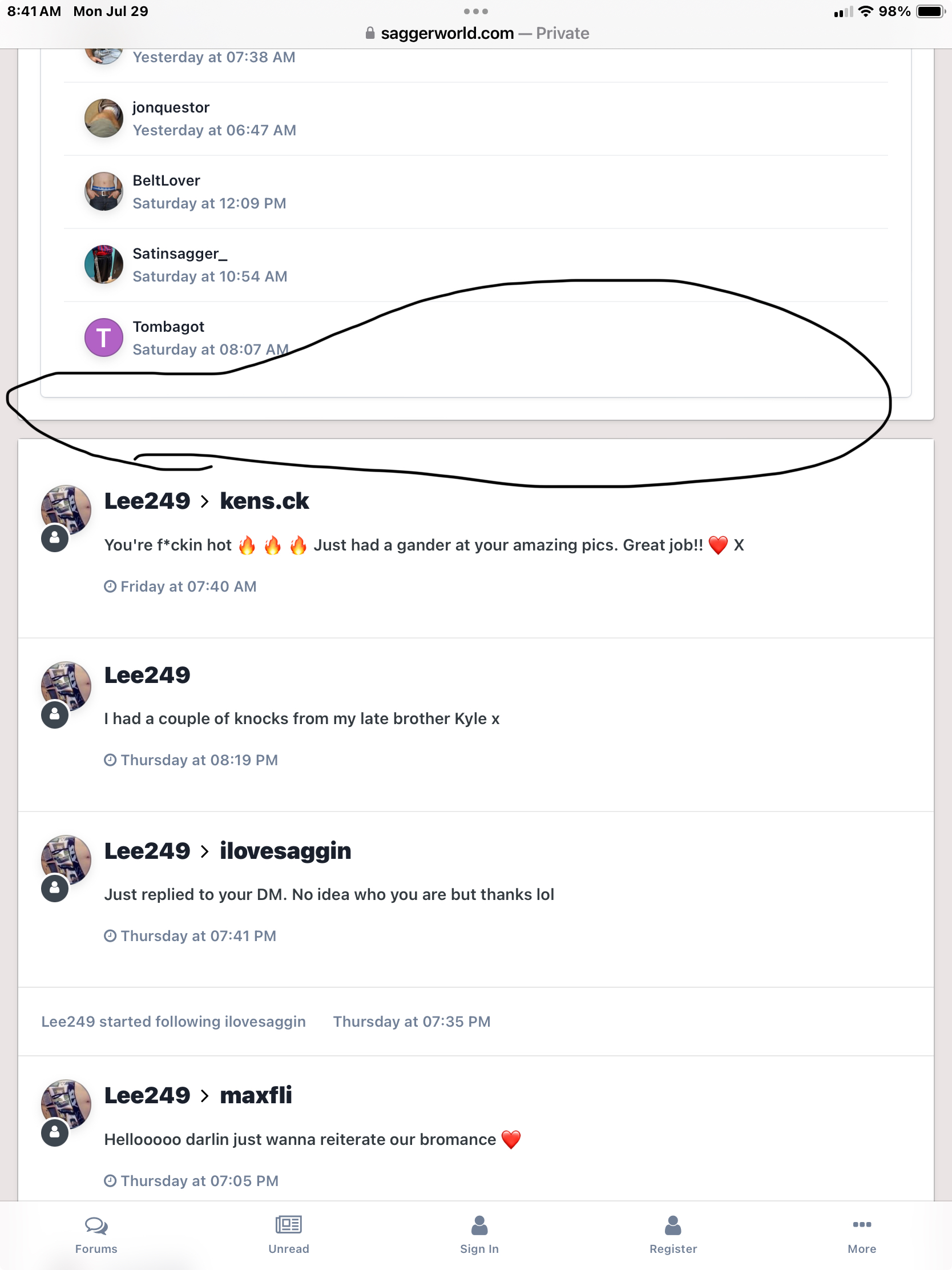Image resolution: width=952 pixels, height=1270 pixels.
Task: Open kens.ck profile link
Action: [265, 501]
